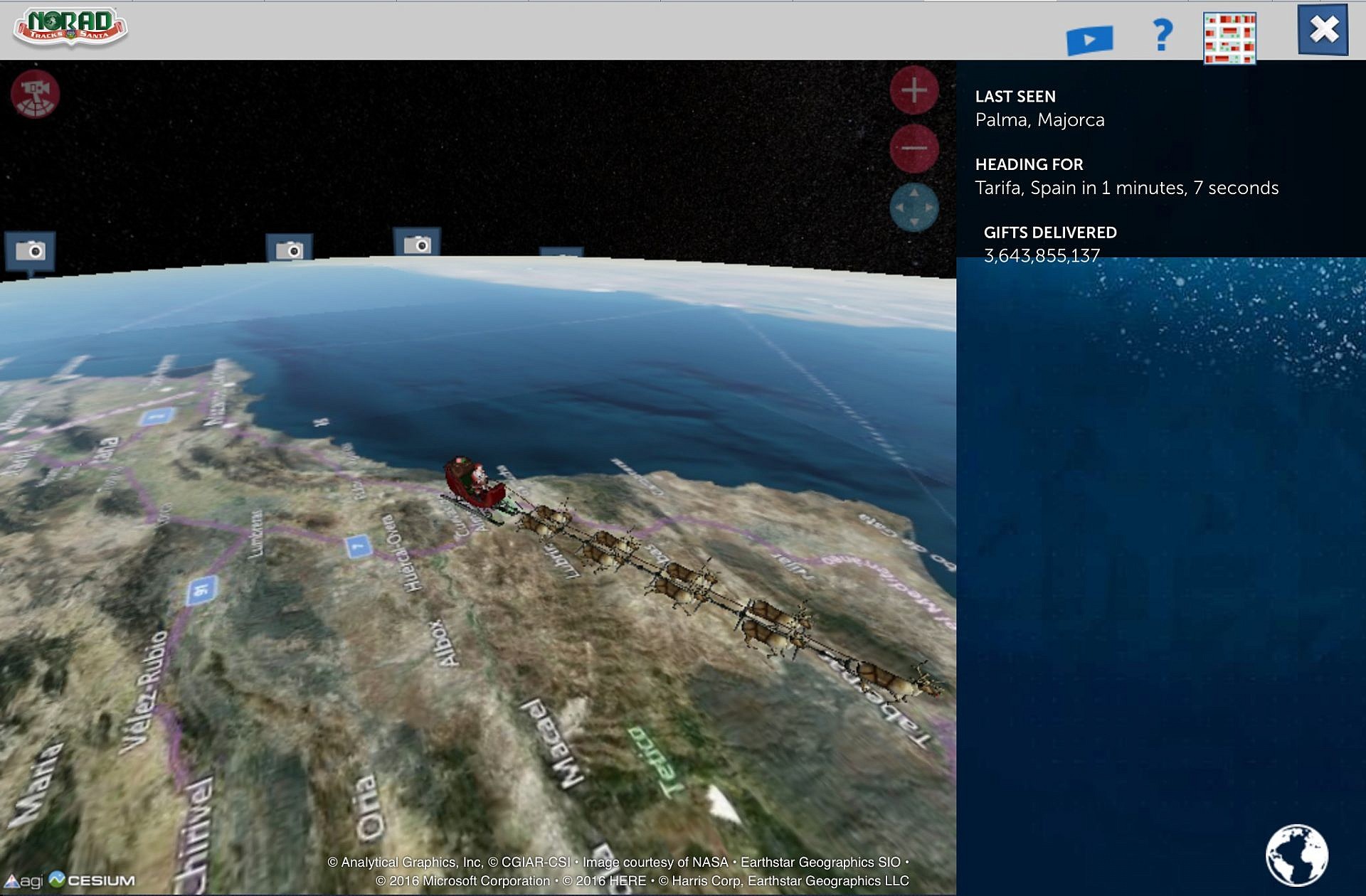The height and width of the screenshot is (896, 1366).
Task: Click the agi logo
Action: tap(23, 882)
